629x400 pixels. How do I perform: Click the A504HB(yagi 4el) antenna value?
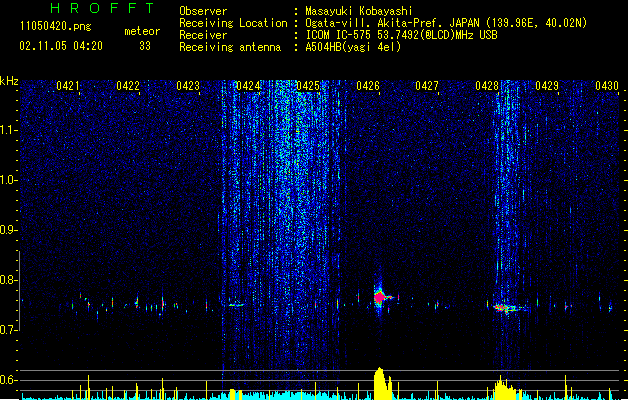pyautogui.click(x=353, y=47)
